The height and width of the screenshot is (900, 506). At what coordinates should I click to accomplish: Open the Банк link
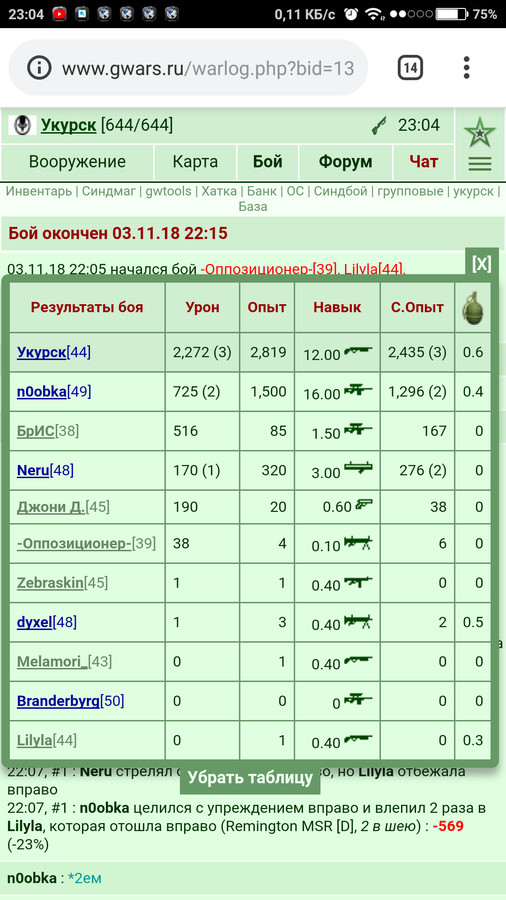[x=262, y=191]
